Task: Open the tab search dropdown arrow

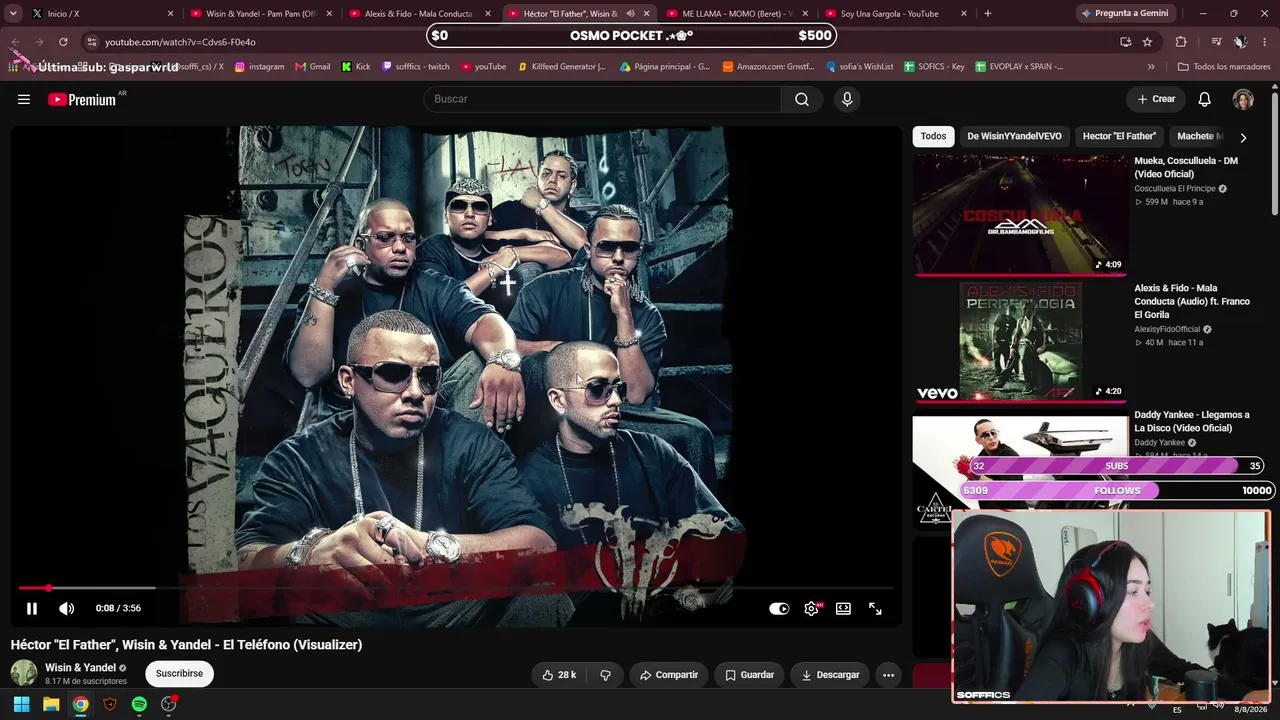Action: pos(13,14)
